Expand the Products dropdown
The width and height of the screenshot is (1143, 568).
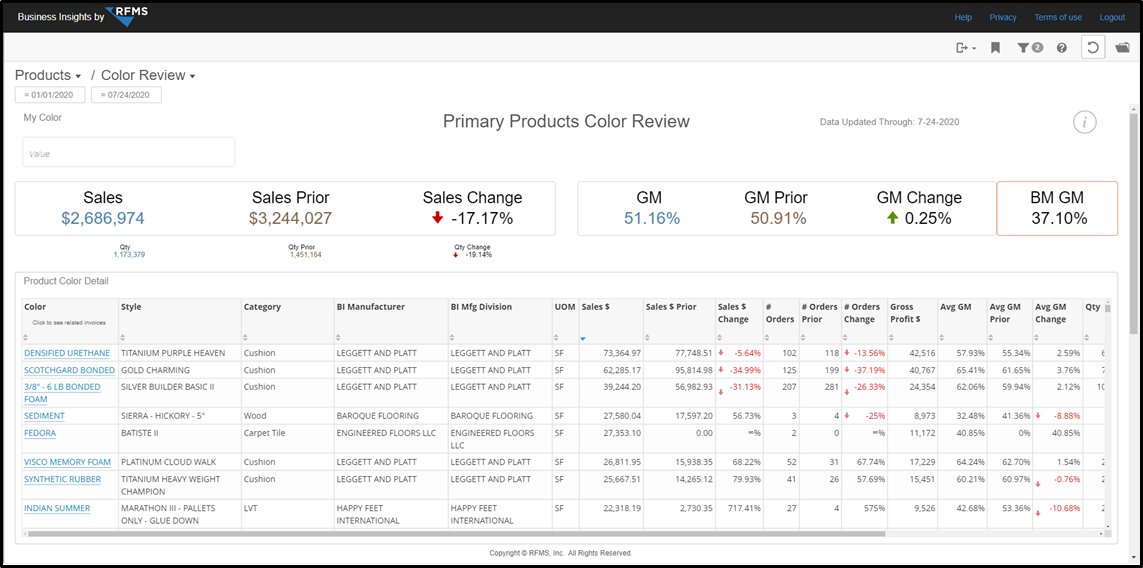pos(48,76)
